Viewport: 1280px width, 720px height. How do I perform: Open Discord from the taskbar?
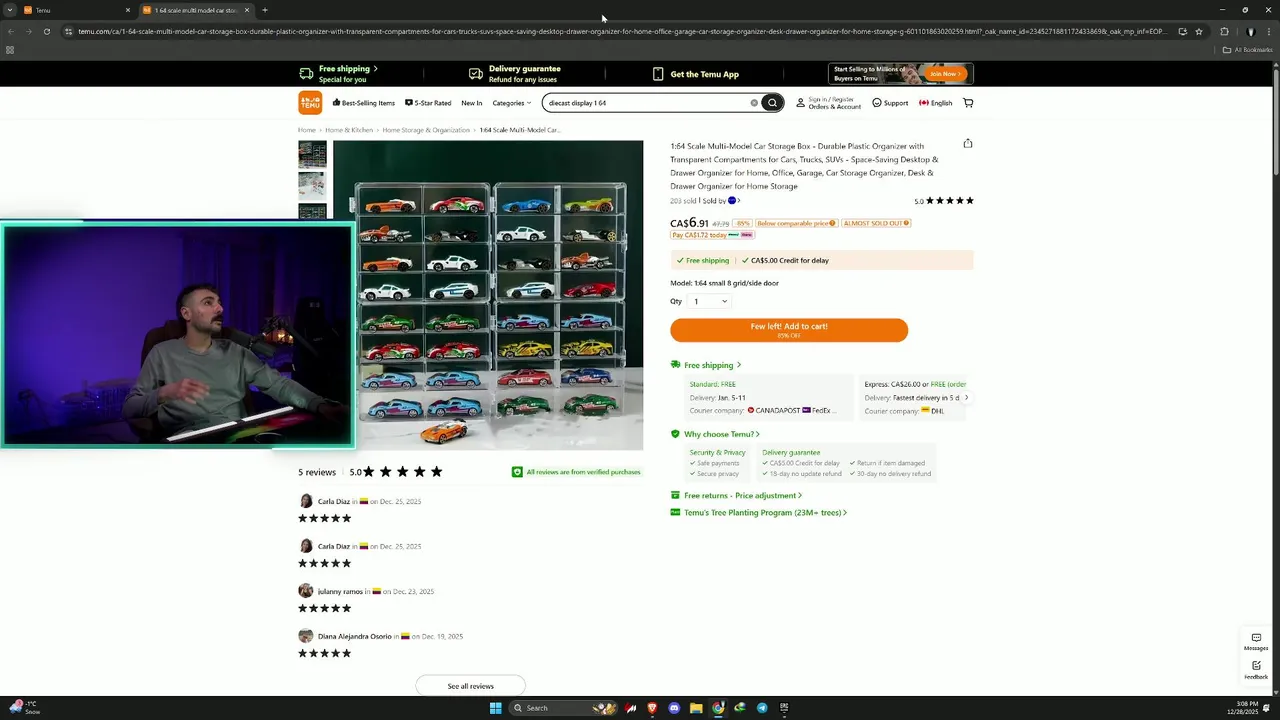674,708
